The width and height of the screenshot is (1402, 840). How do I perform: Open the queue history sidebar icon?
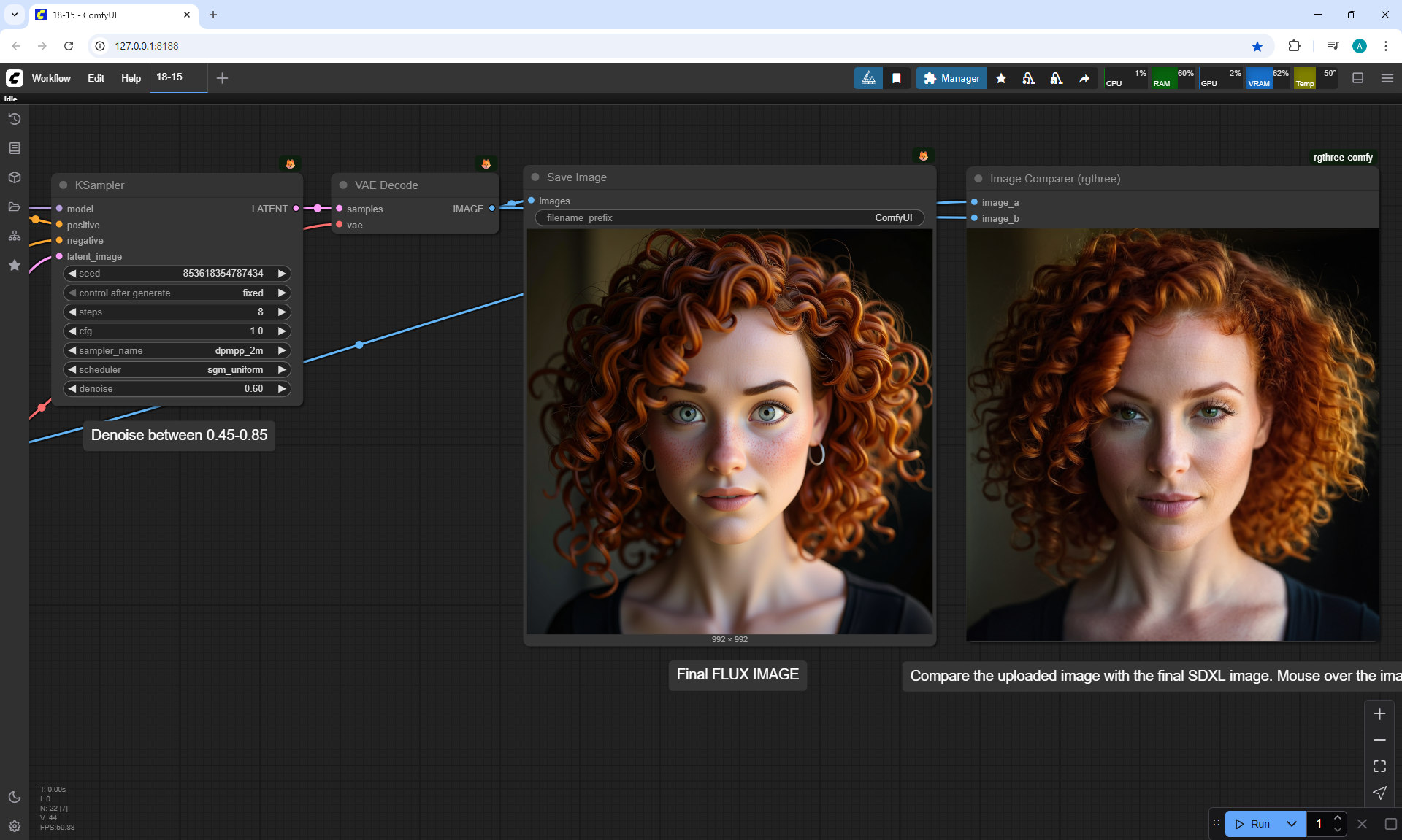[x=15, y=119]
